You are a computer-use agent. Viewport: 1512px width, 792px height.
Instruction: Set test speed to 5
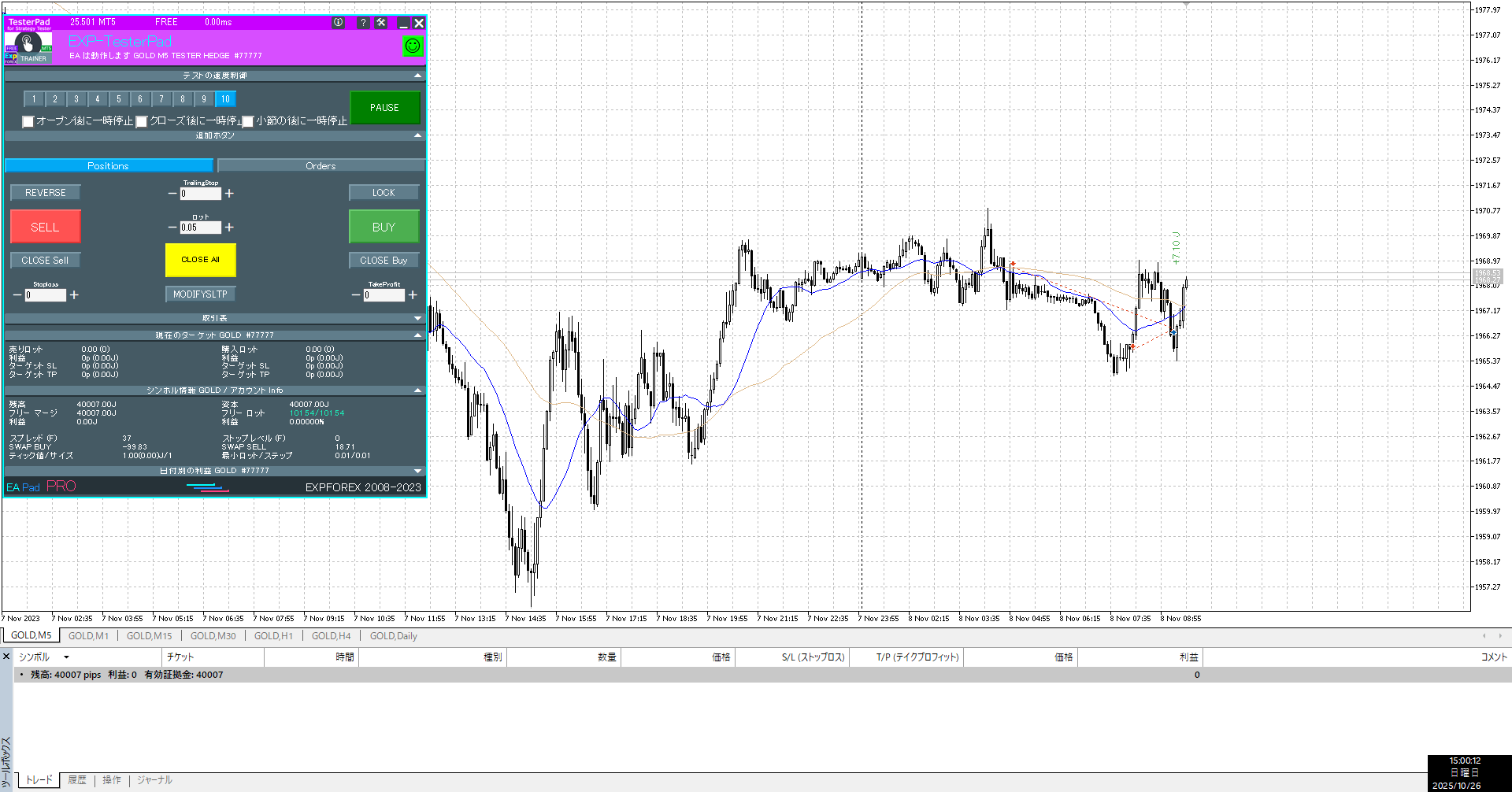click(119, 99)
